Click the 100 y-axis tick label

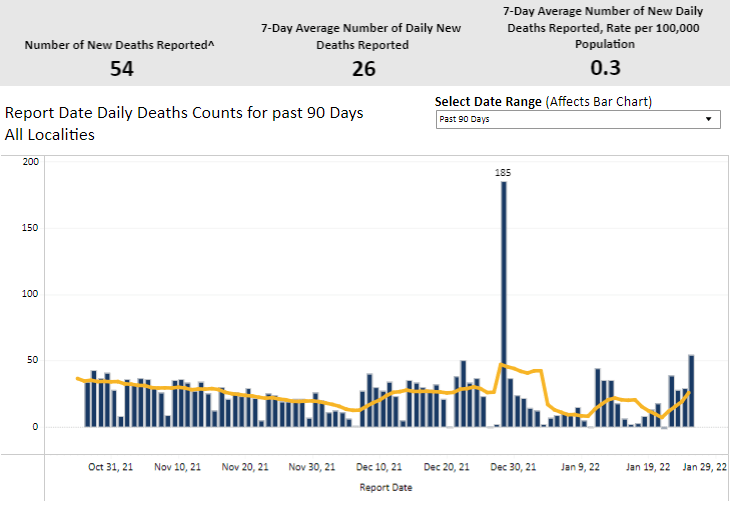pos(29,294)
